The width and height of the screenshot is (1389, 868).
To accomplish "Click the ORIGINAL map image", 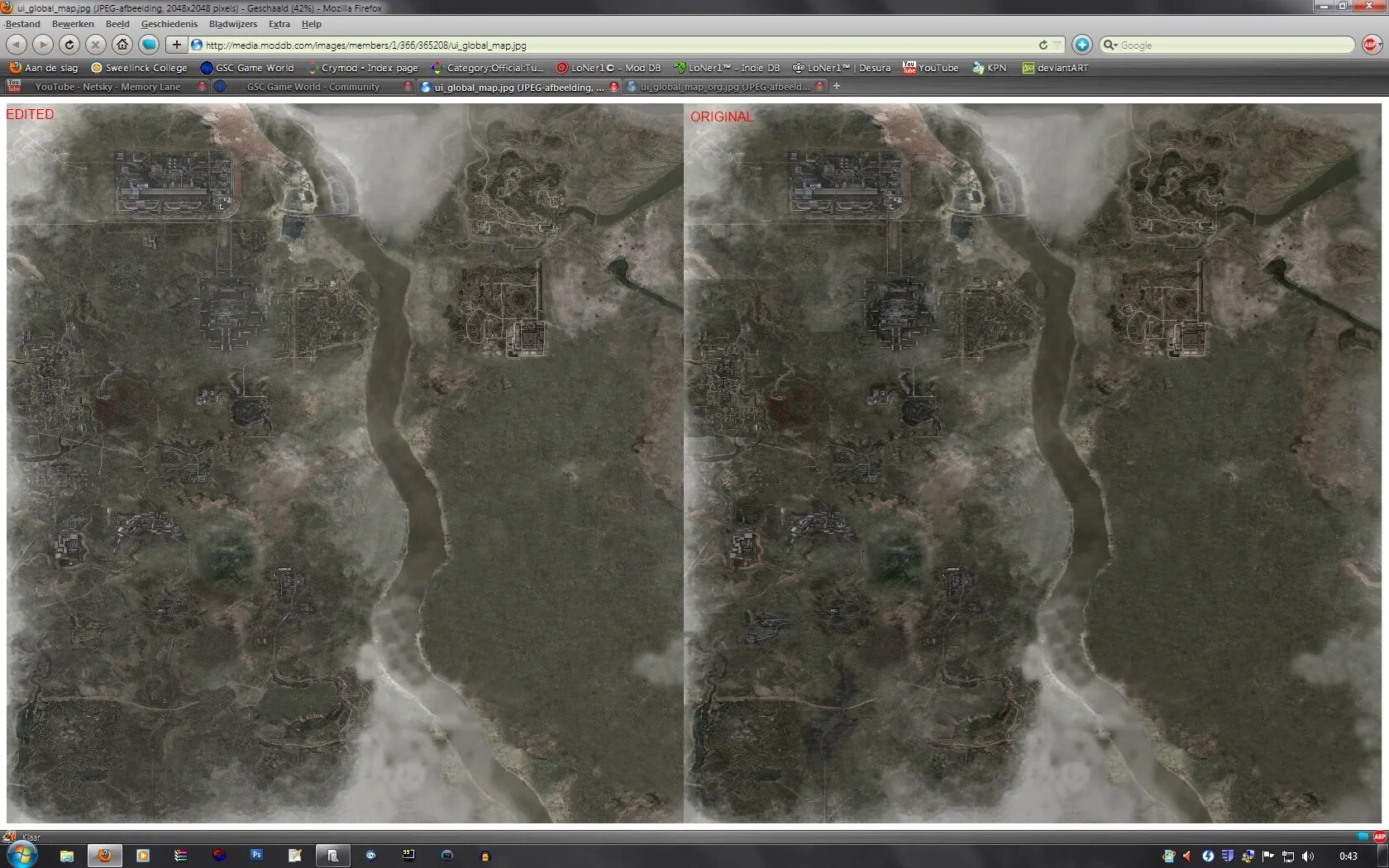I will [x=1033, y=463].
